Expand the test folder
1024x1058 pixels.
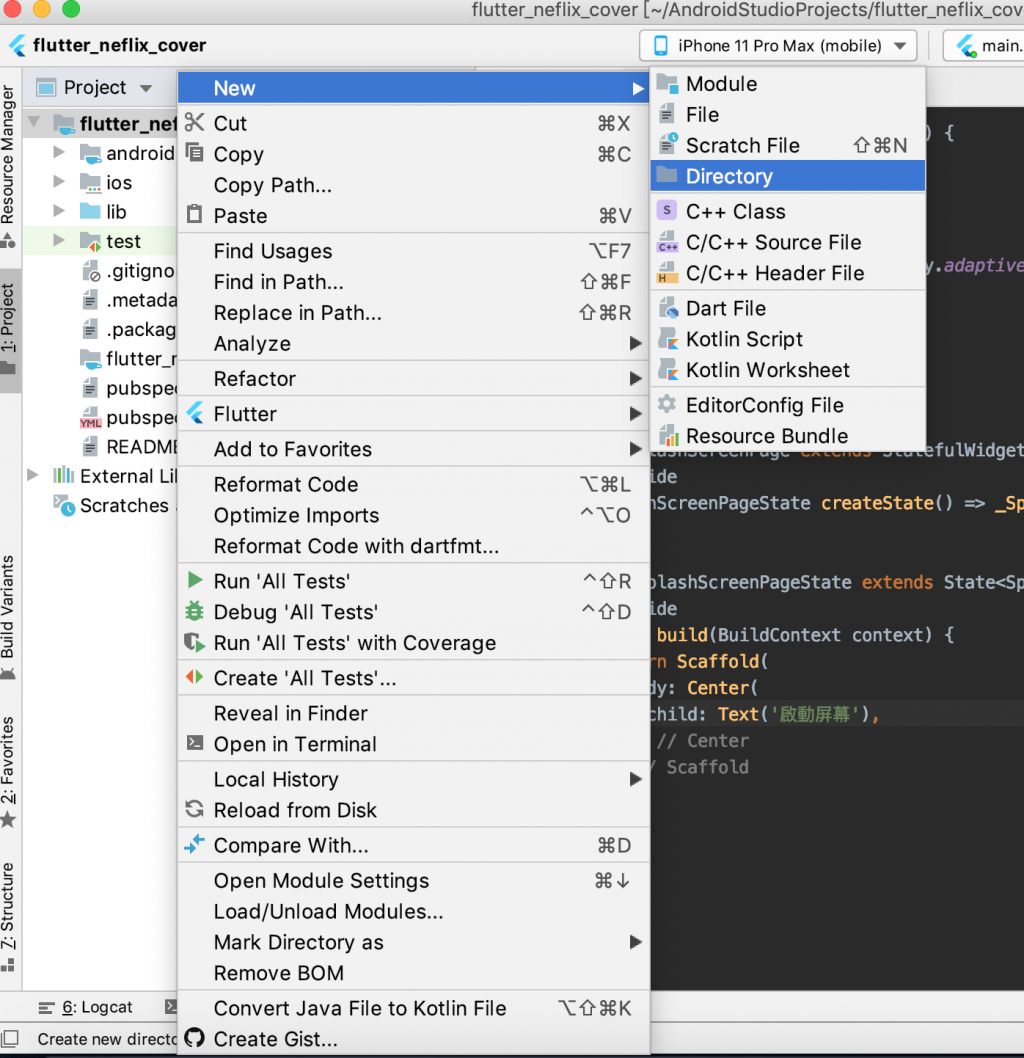click(59, 240)
